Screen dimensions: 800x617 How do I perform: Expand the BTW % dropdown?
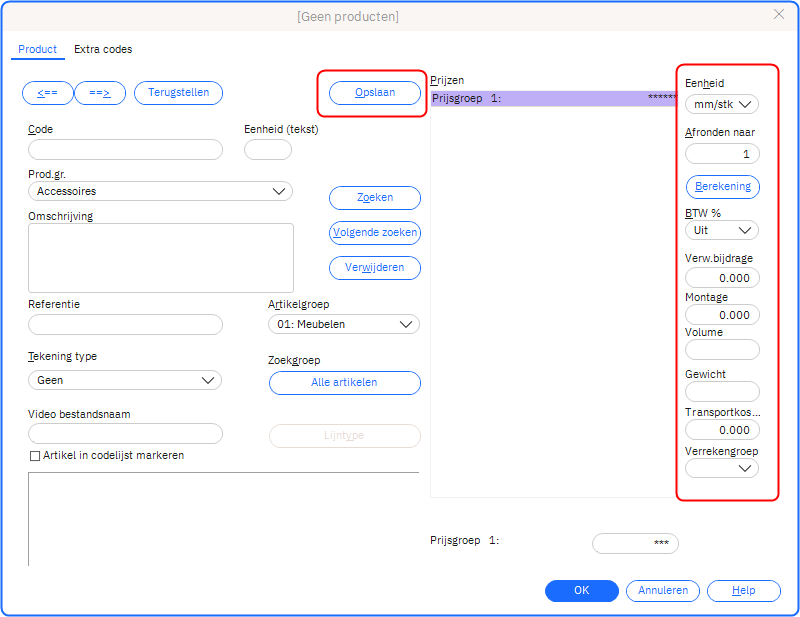(x=721, y=230)
